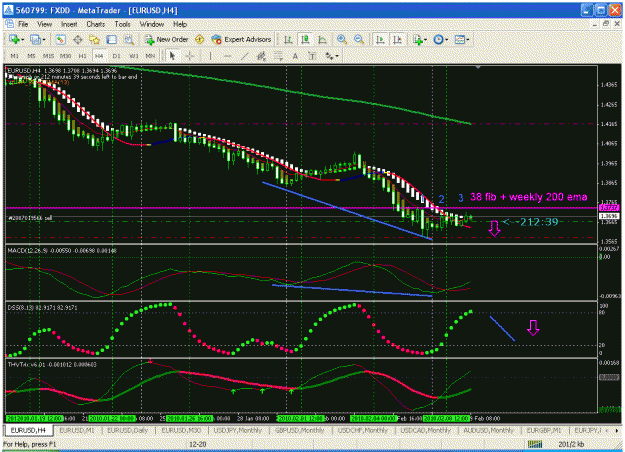Viewport: 625px width, 452px height.
Task: Open the Navigator folder-star icon
Action: [x=94, y=39]
